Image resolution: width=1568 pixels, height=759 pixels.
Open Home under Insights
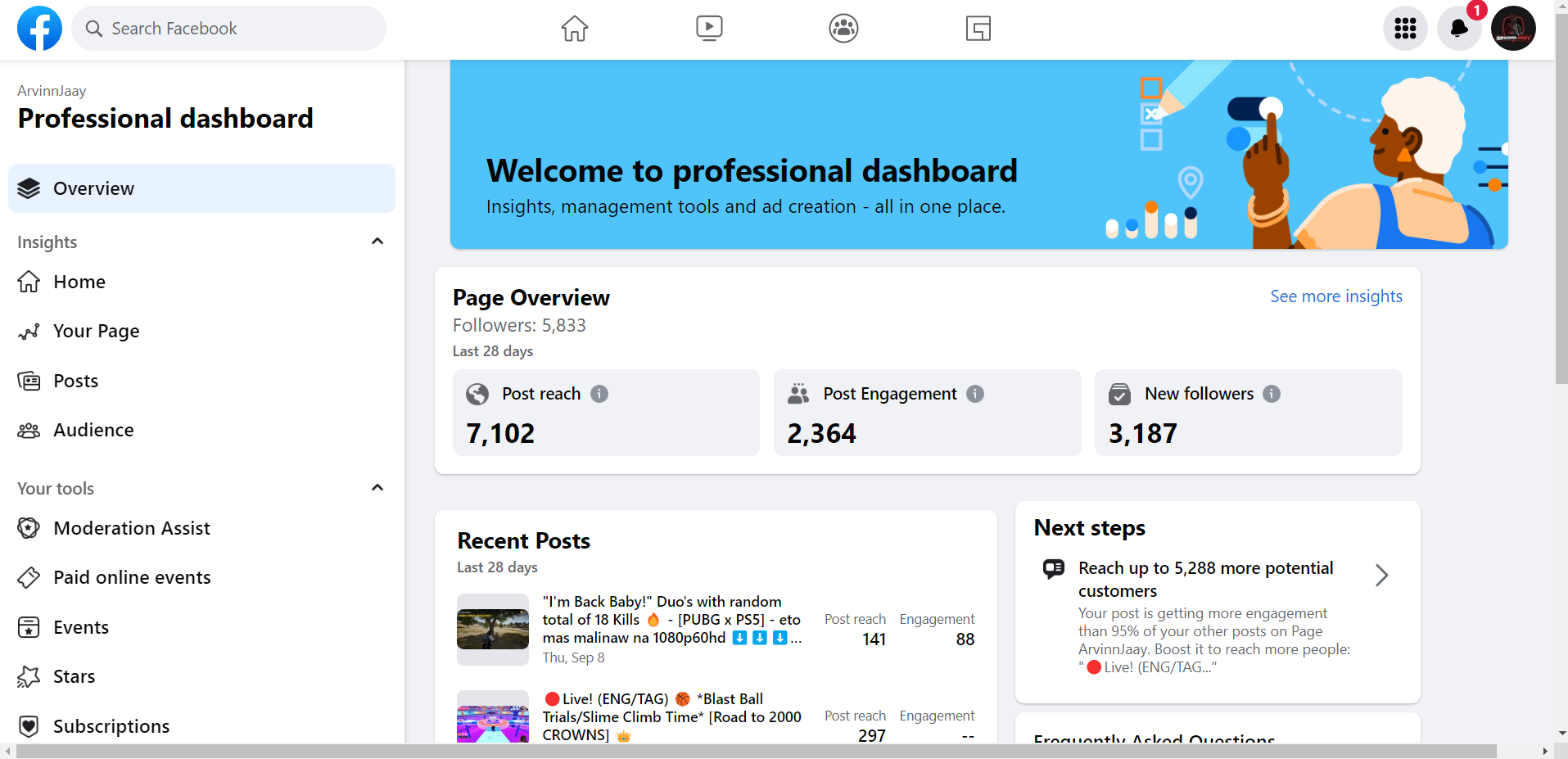pyautogui.click(x=201, y=282)
